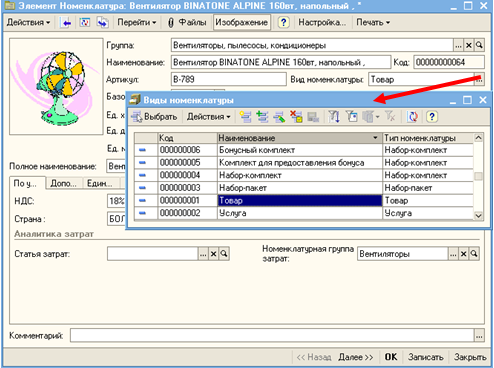Refresh the Виды номенклатуры list
Screen dimensions: 494x368
coord(412,117)
